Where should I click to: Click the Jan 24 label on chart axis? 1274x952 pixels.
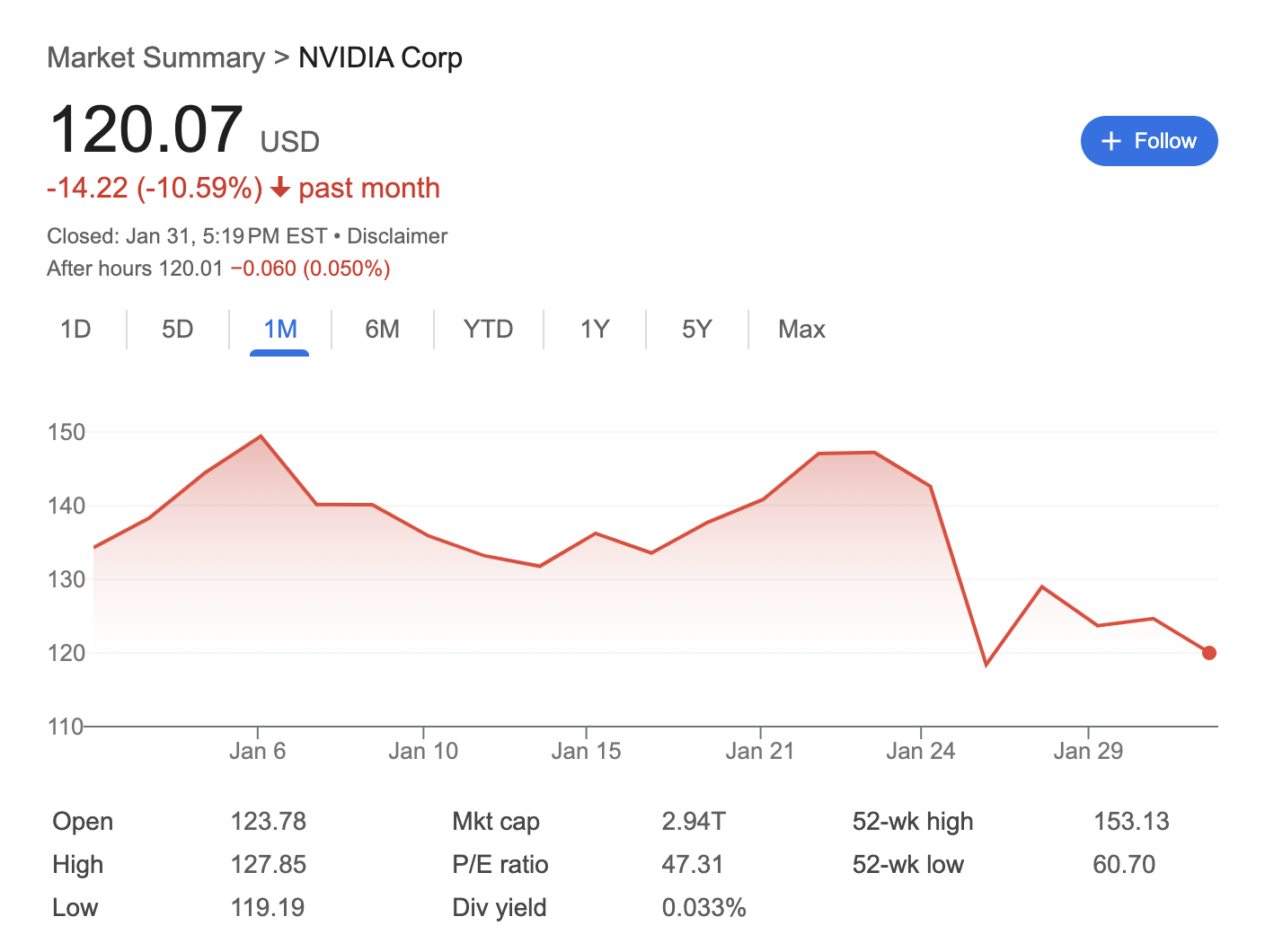[921, 751]
